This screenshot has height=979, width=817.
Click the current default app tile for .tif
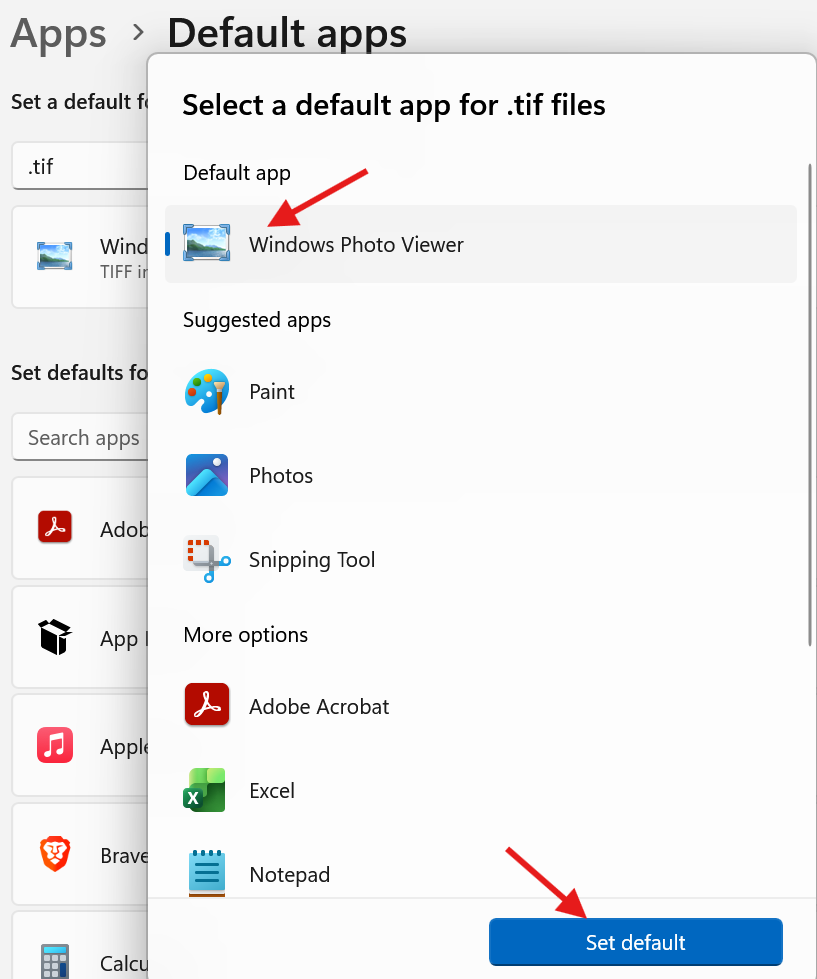pyautogui.click(x=80, y=257)
